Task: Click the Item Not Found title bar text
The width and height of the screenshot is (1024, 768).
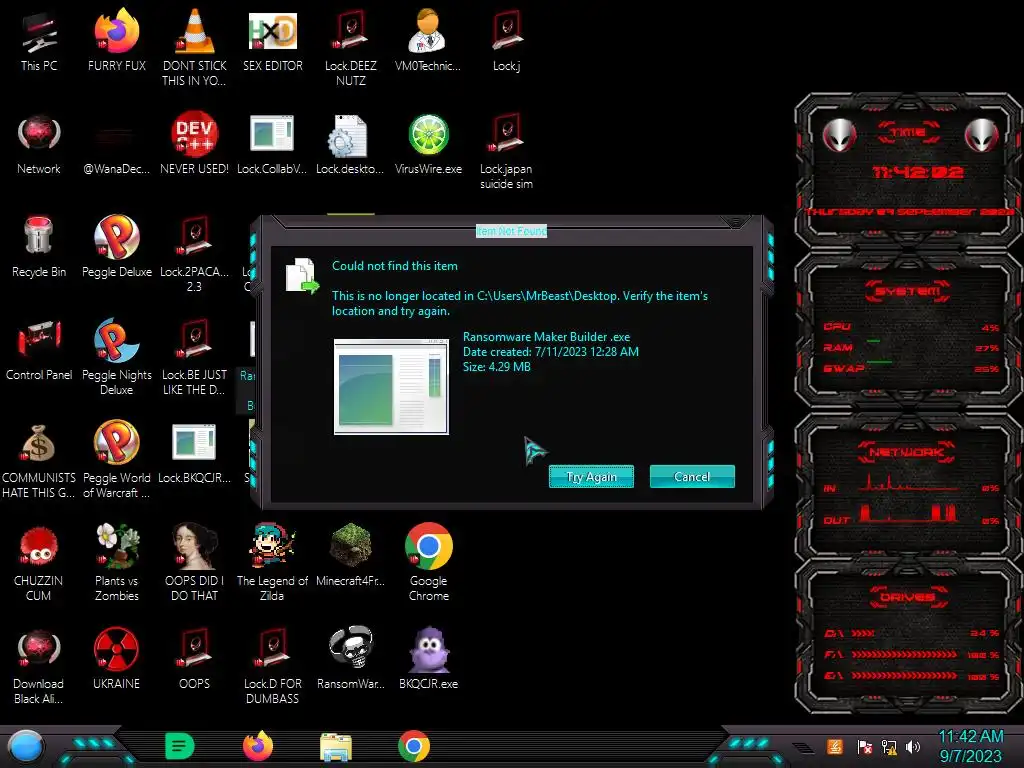Action: click(x=511, y=231)
